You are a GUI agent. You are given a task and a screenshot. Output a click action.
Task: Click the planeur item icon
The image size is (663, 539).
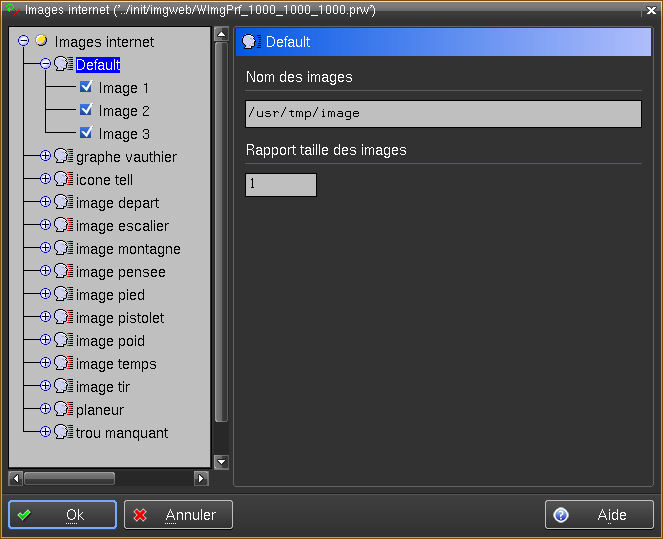[x=64, y=410]
